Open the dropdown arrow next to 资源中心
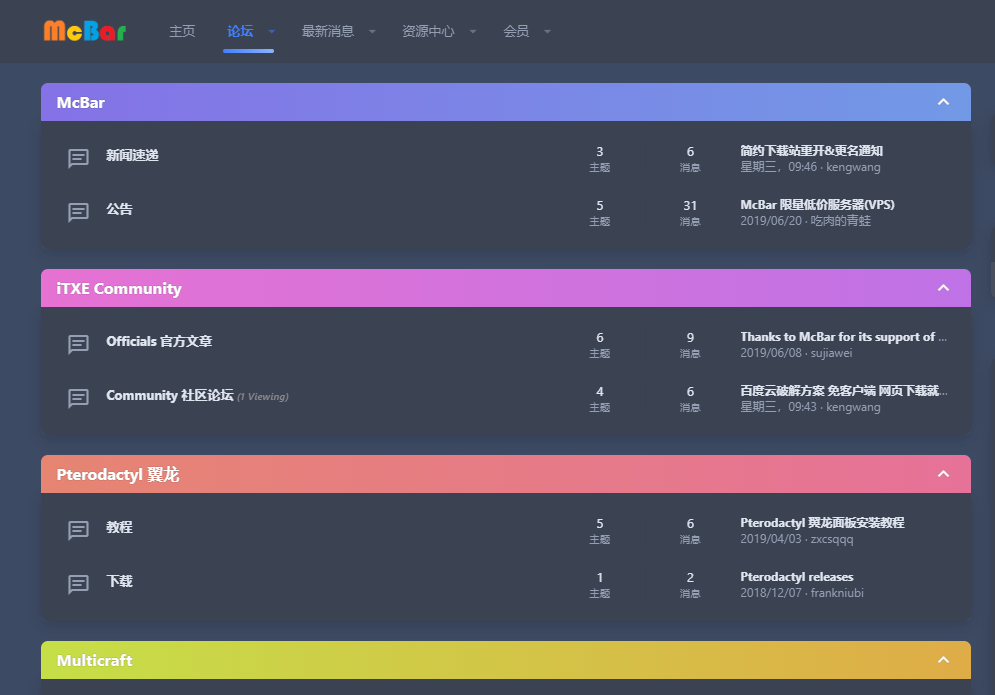This screenshot has height=695, width=995. point(473,31)
